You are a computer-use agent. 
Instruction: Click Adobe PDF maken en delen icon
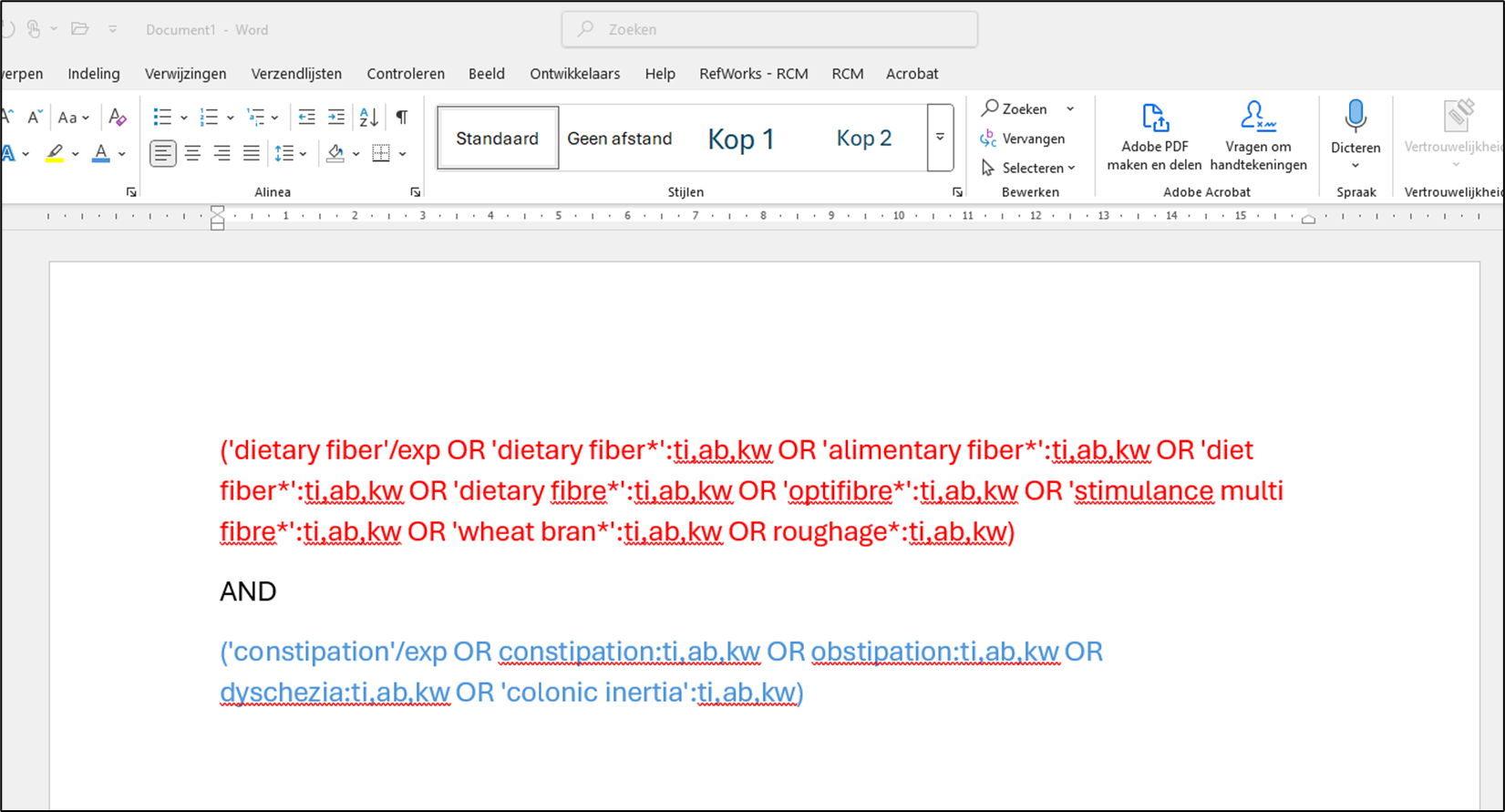1154,118
